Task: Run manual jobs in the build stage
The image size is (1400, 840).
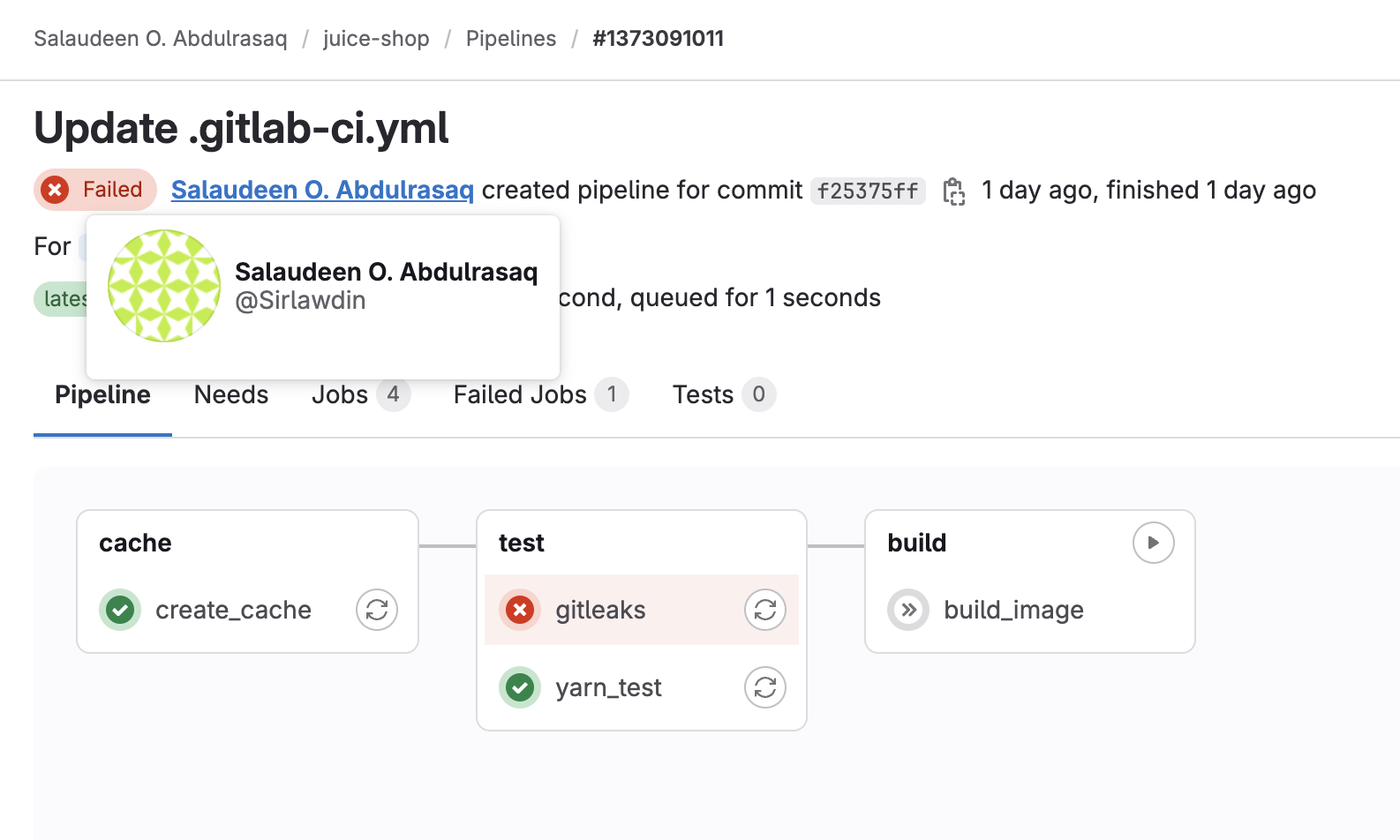Action: [1153, 543]
